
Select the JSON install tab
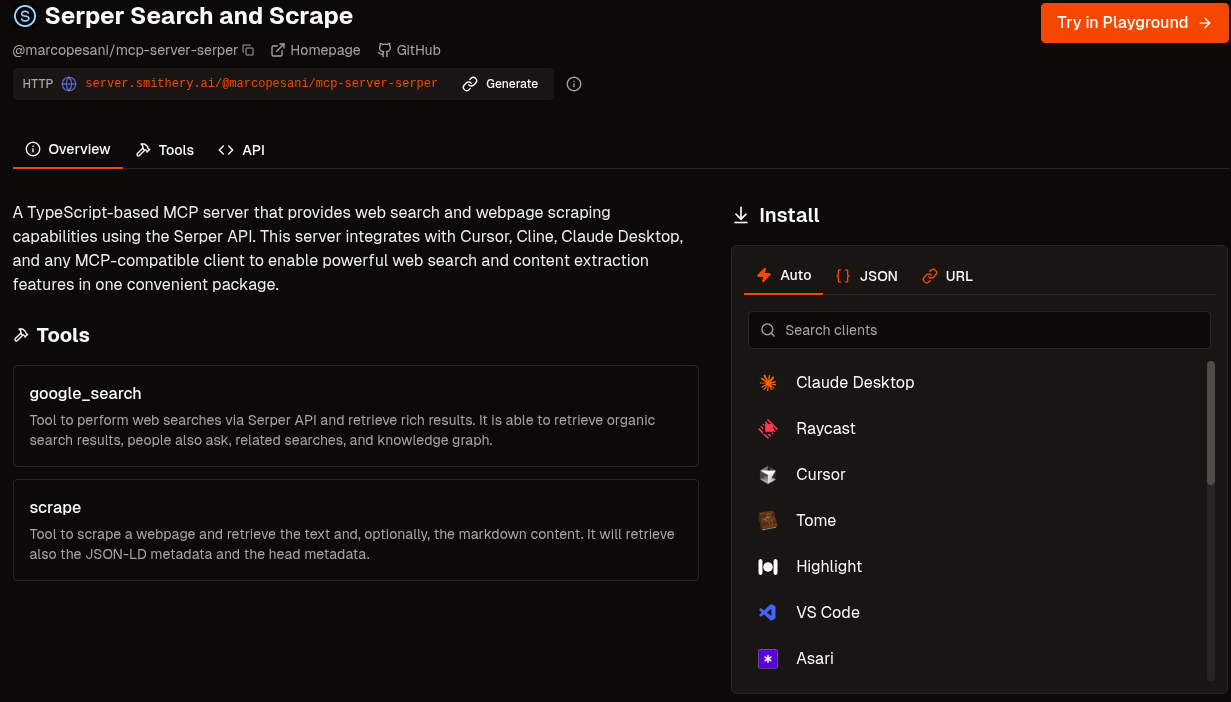(867, 276)
